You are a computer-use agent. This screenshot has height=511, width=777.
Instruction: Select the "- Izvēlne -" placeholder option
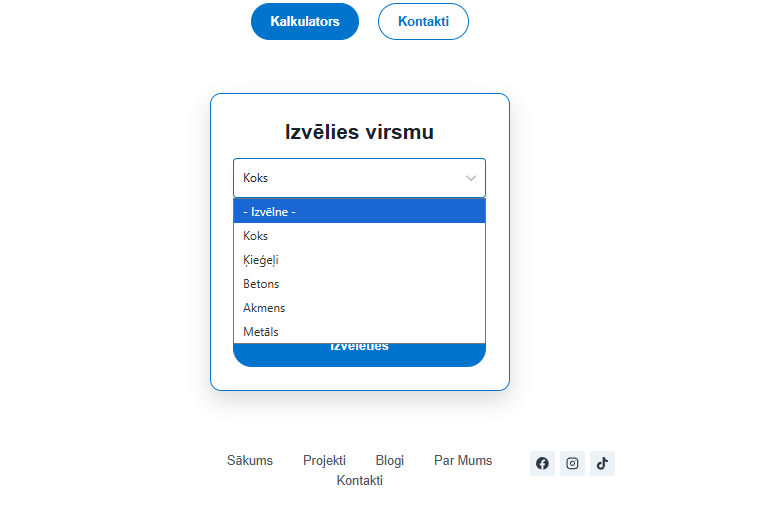pyautogui.click(x=359, y=211)
